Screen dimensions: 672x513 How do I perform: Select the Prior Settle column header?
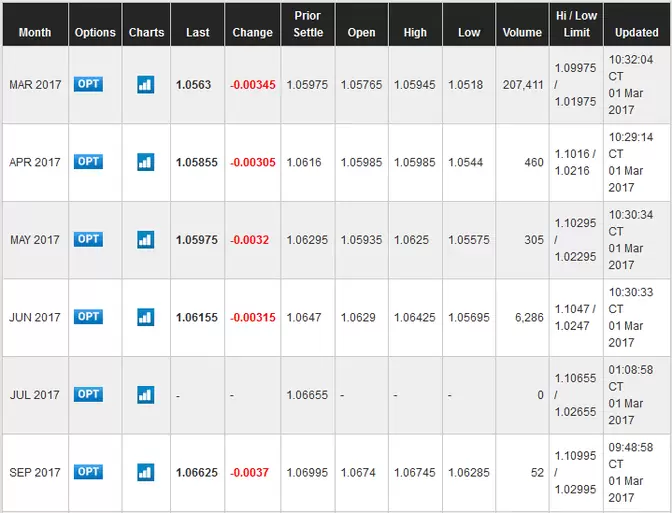(x=308, y=24)
